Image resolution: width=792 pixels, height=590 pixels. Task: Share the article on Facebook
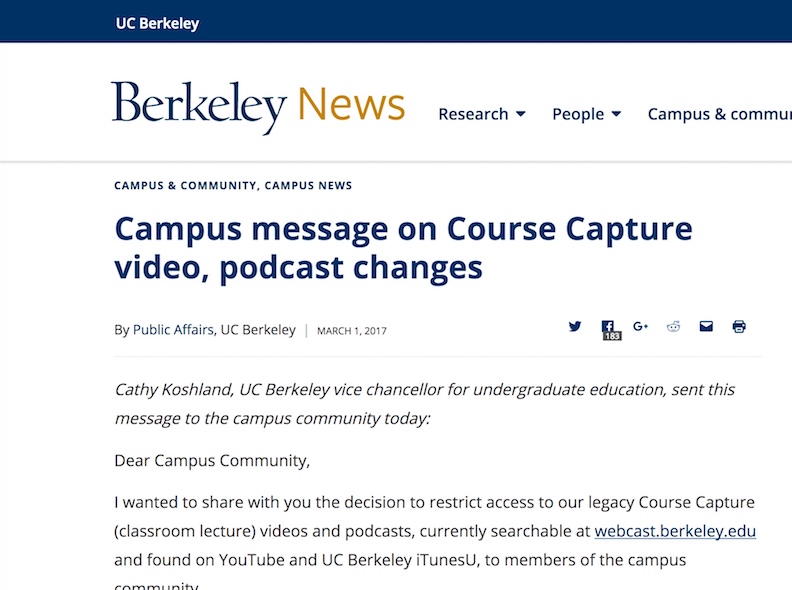click(x=607, y=326)
